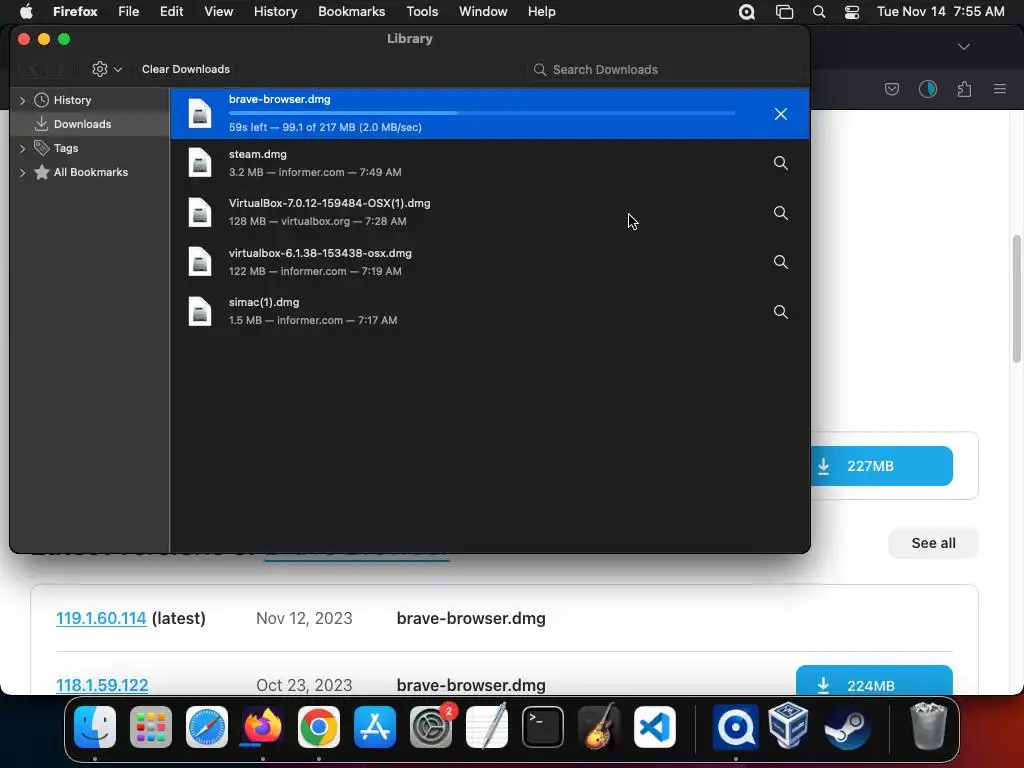The height and width of the screenshot is (768, 1024).
Task: Open the History menu in menu bar
Action: tap(276, 12)
